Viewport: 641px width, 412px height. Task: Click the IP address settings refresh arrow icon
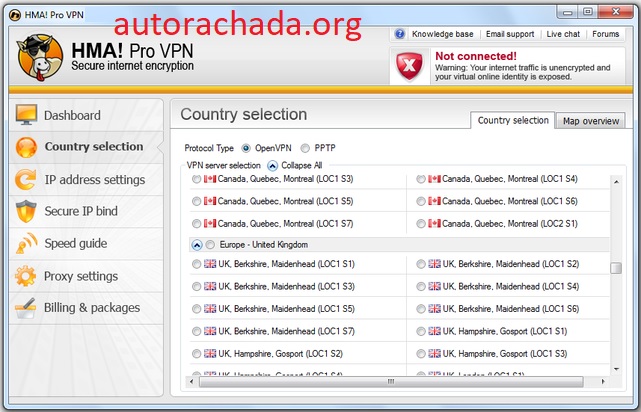26,179
